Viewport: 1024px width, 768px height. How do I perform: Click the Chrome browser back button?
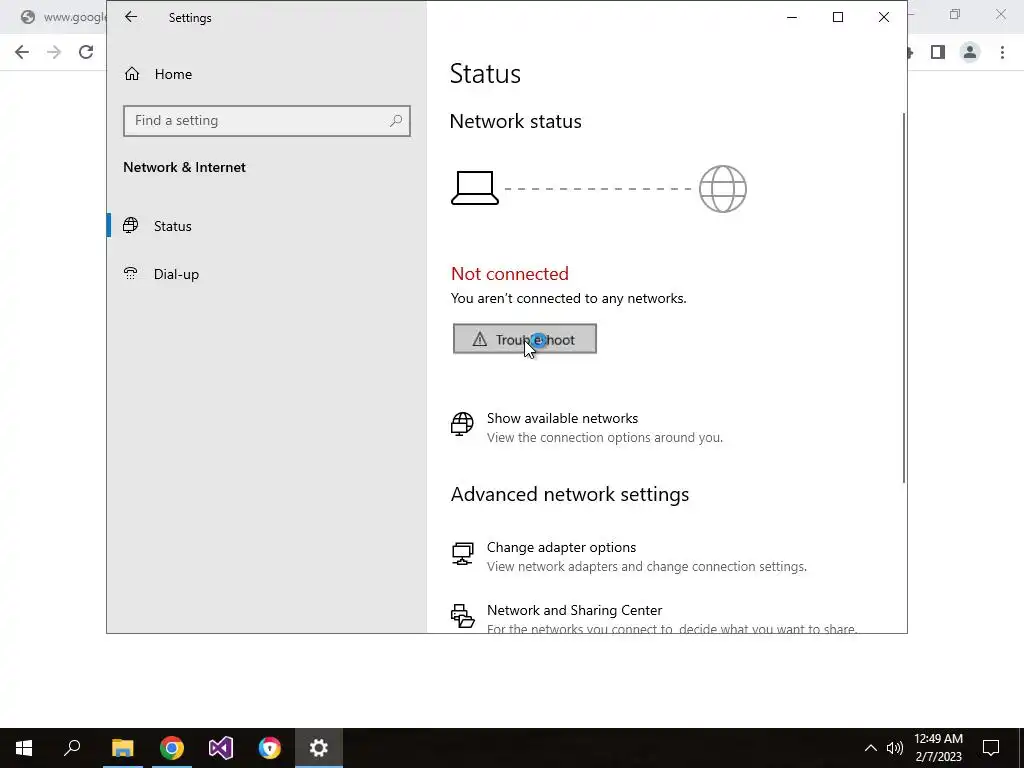coord(22,52)
